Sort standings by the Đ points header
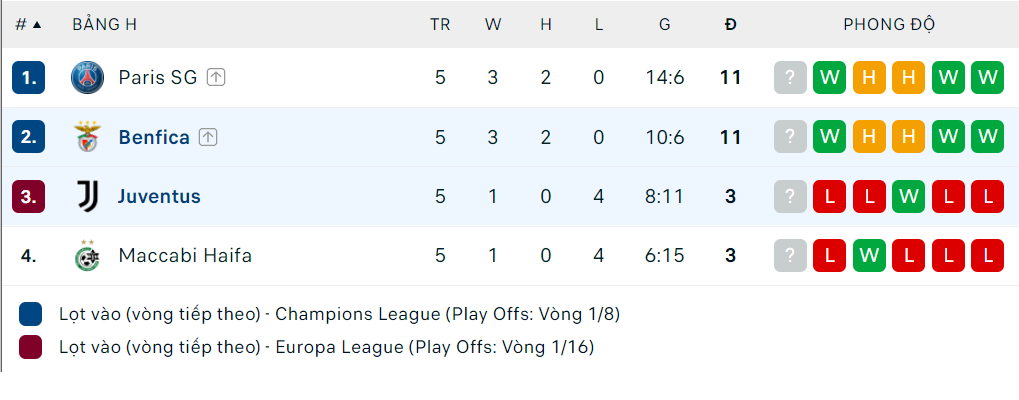This screenshot has height=400, width=1019. (730, 25)
